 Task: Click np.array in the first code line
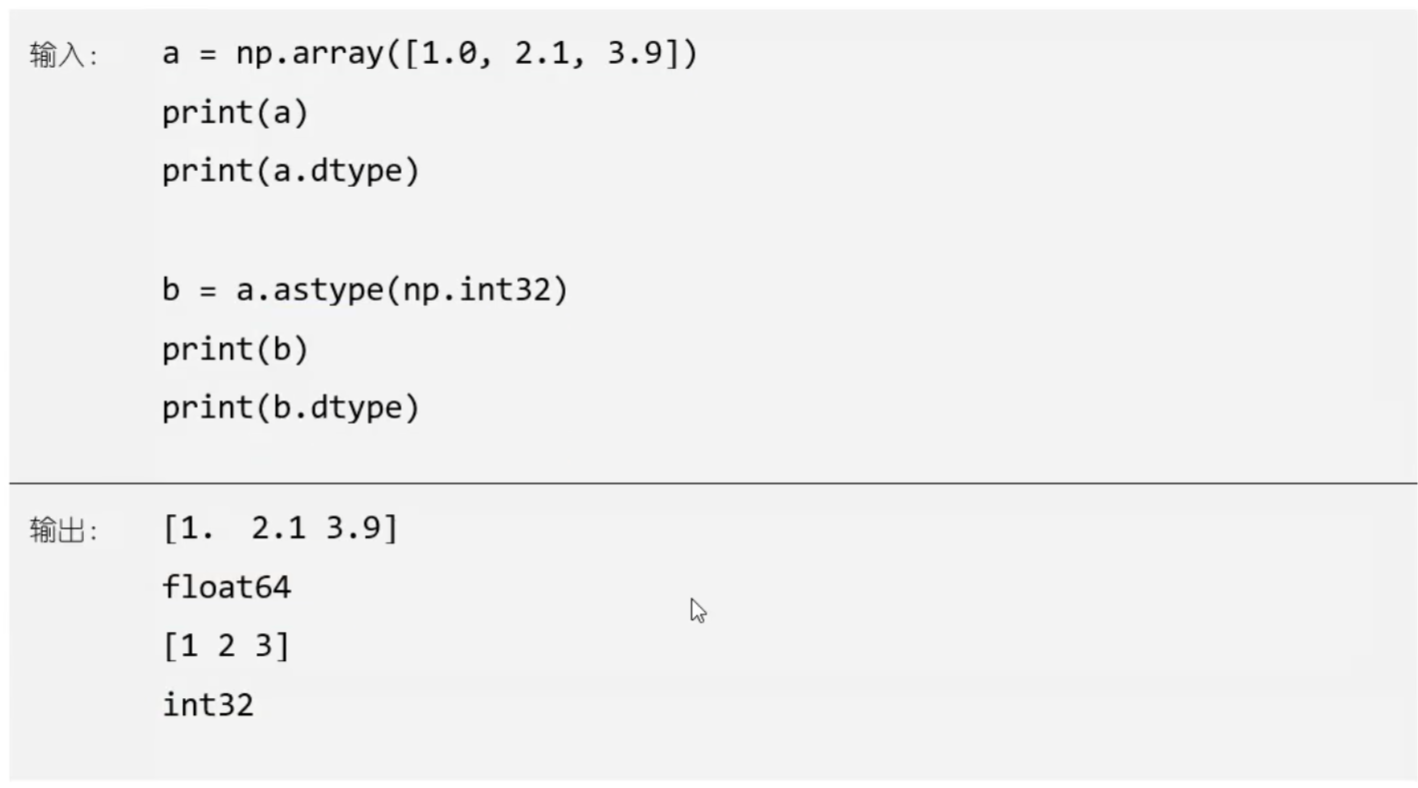coord(309,53)
